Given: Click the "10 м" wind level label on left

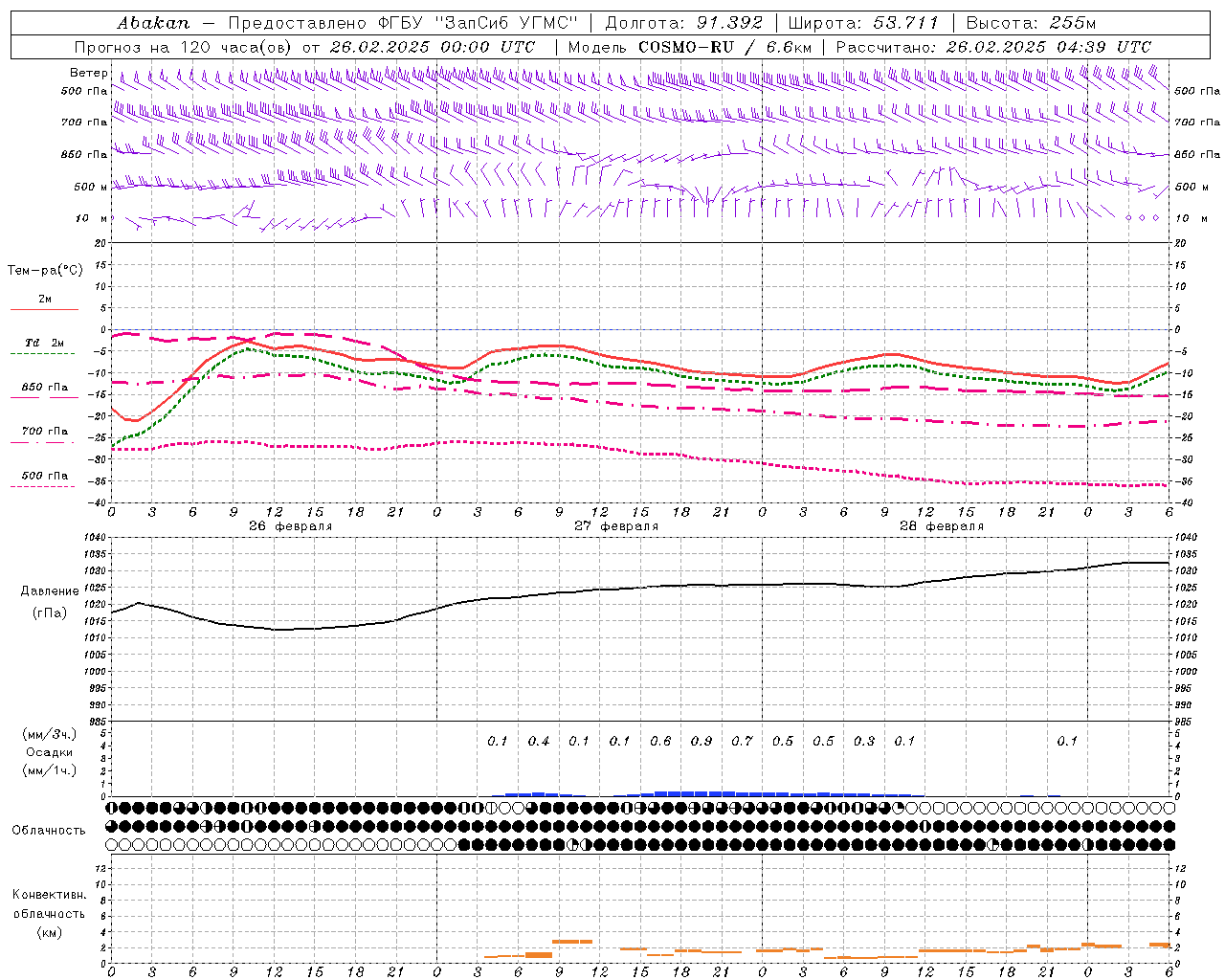Looking at the screenshot, I should pyautogui.click(x=92, y=218).
